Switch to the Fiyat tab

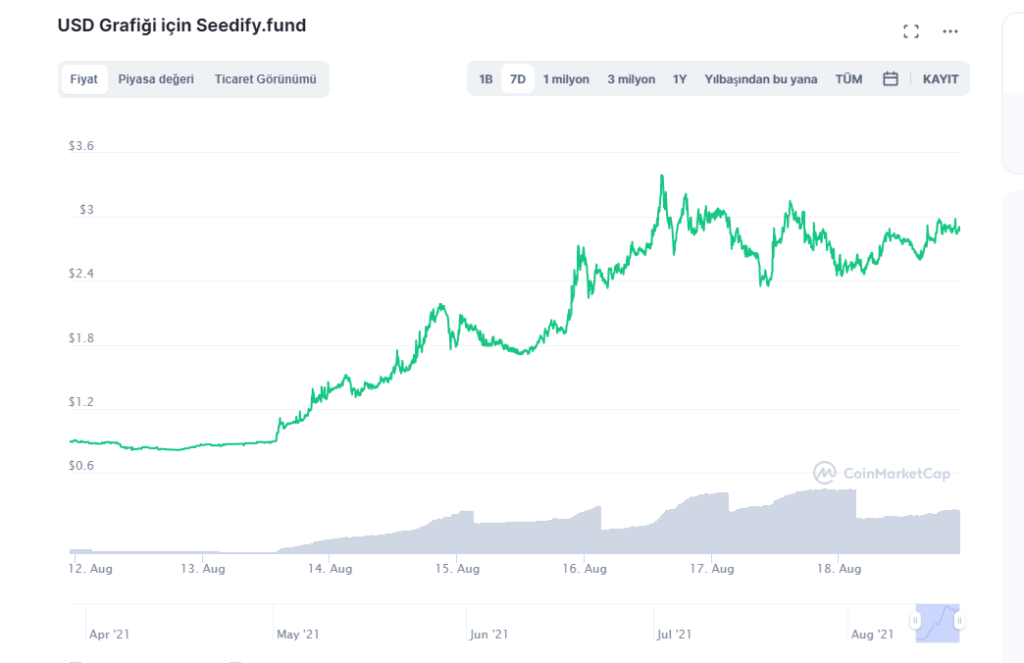[84, 79]
